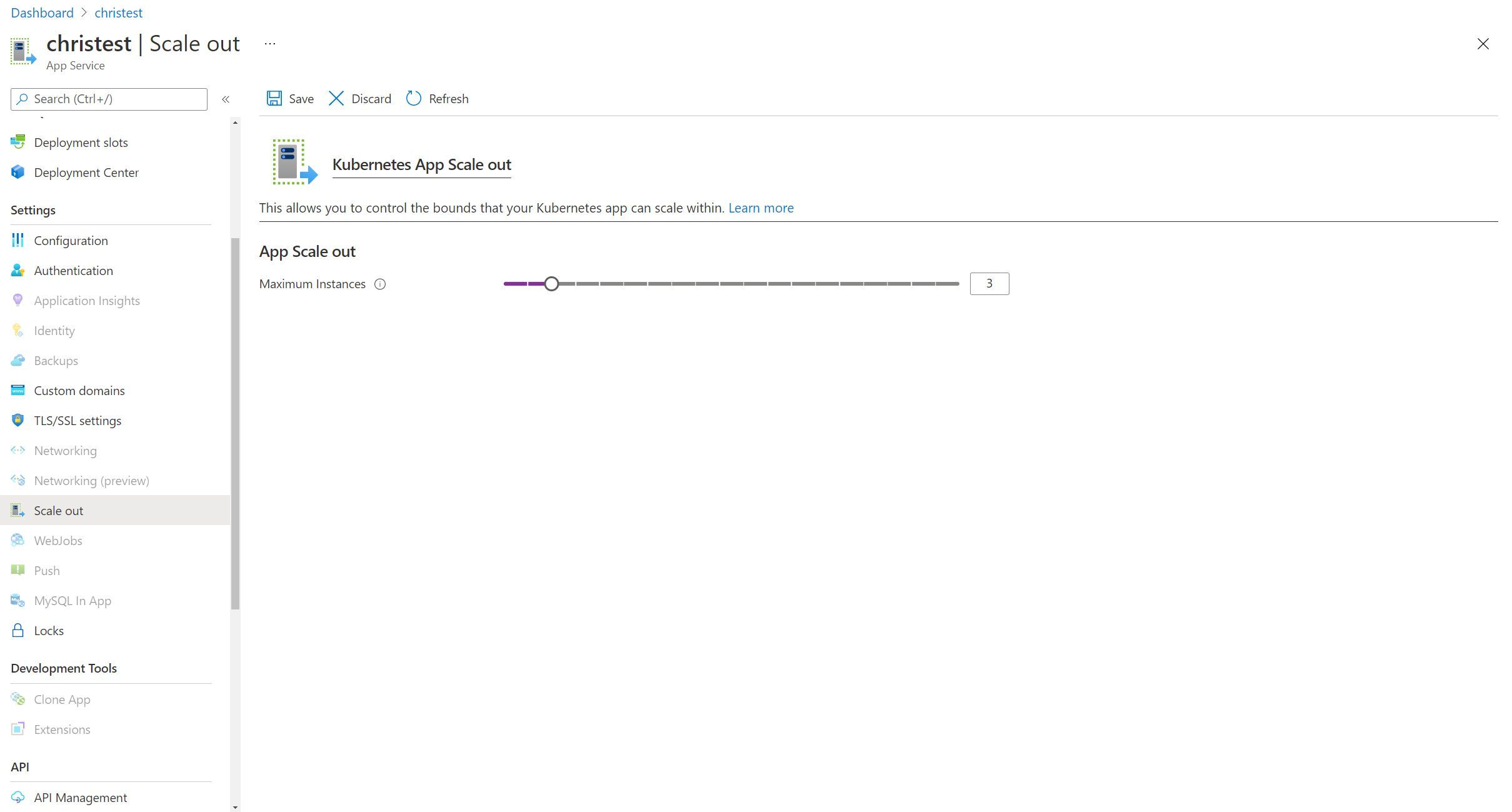Click the Save disk icon
The width and height of the screenshot is (1512, 812).
point(274,98)
